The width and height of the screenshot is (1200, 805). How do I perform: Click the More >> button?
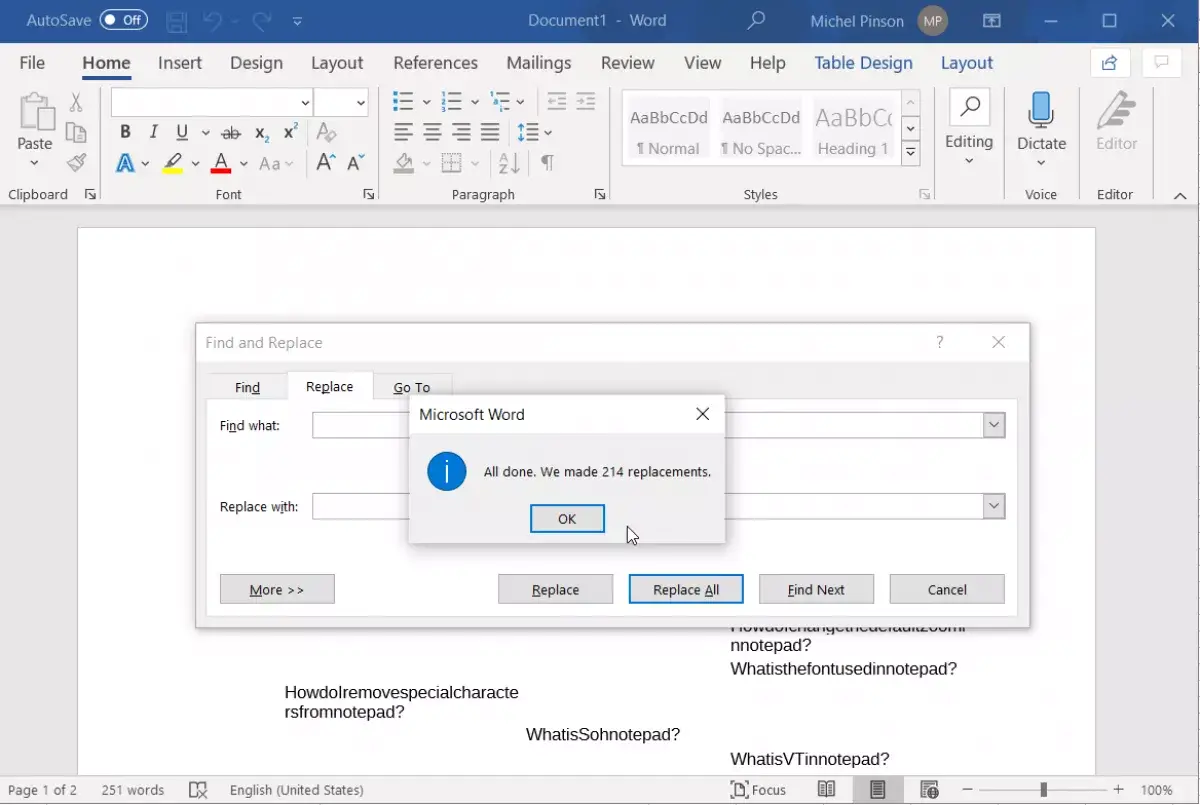click(x=277, y=590)
